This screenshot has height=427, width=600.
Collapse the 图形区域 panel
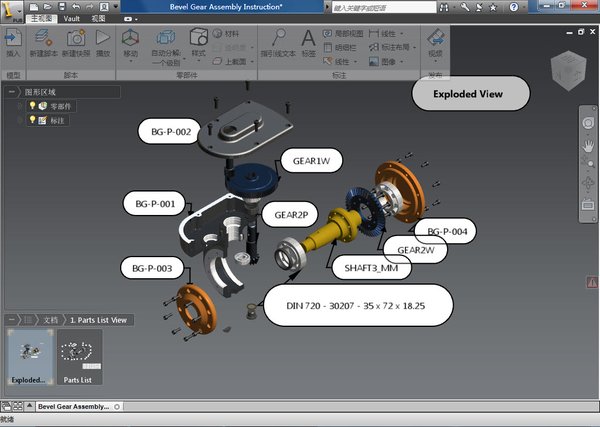pos(12,92)
